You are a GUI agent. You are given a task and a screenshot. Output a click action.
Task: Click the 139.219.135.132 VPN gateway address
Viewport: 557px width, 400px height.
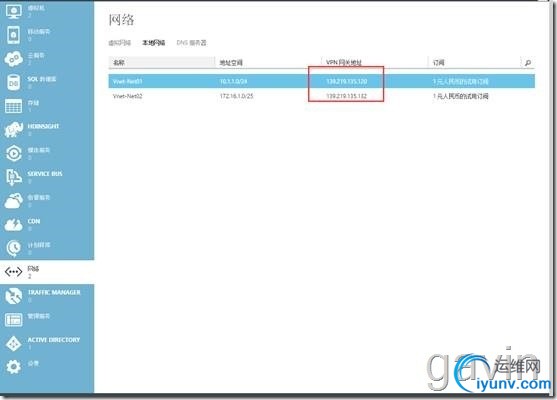pos(346,96)
